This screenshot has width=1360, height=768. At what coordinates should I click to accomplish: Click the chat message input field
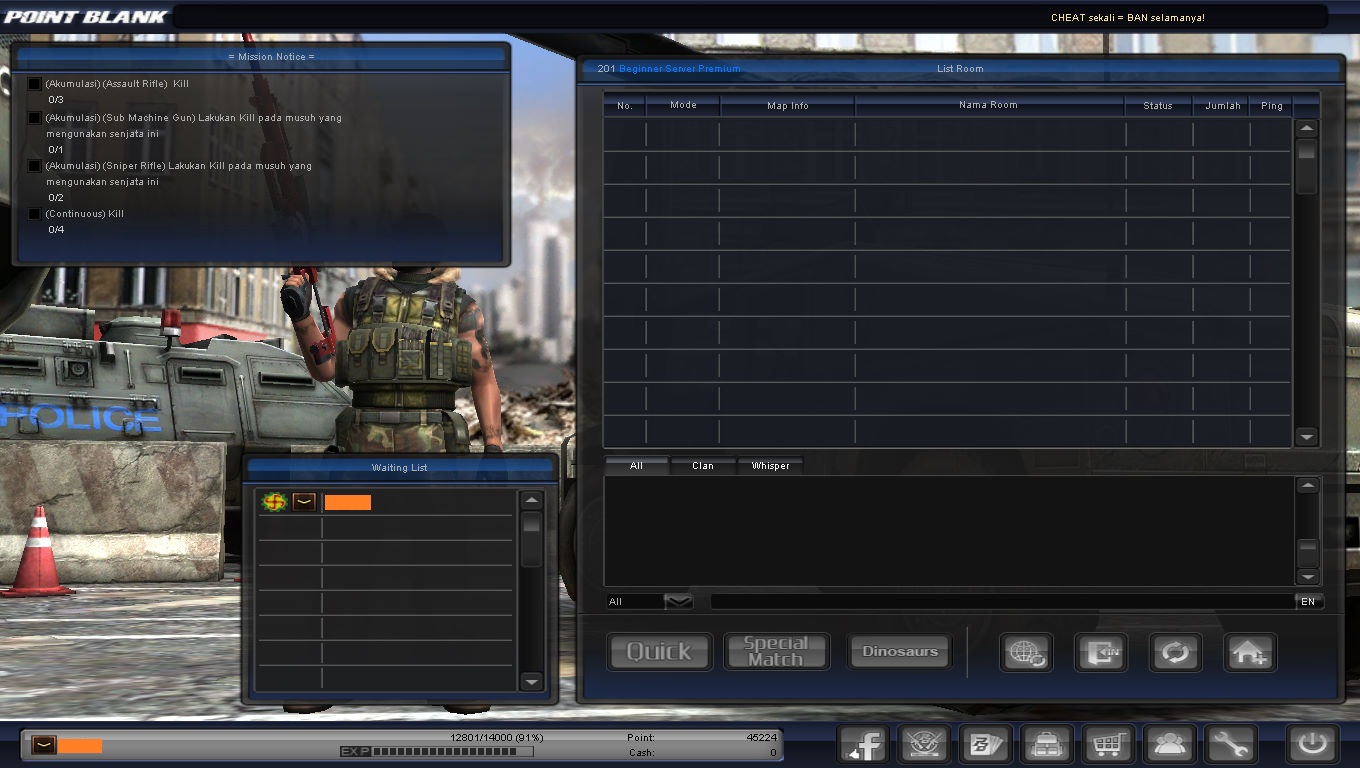click(x=1000, y=601)
